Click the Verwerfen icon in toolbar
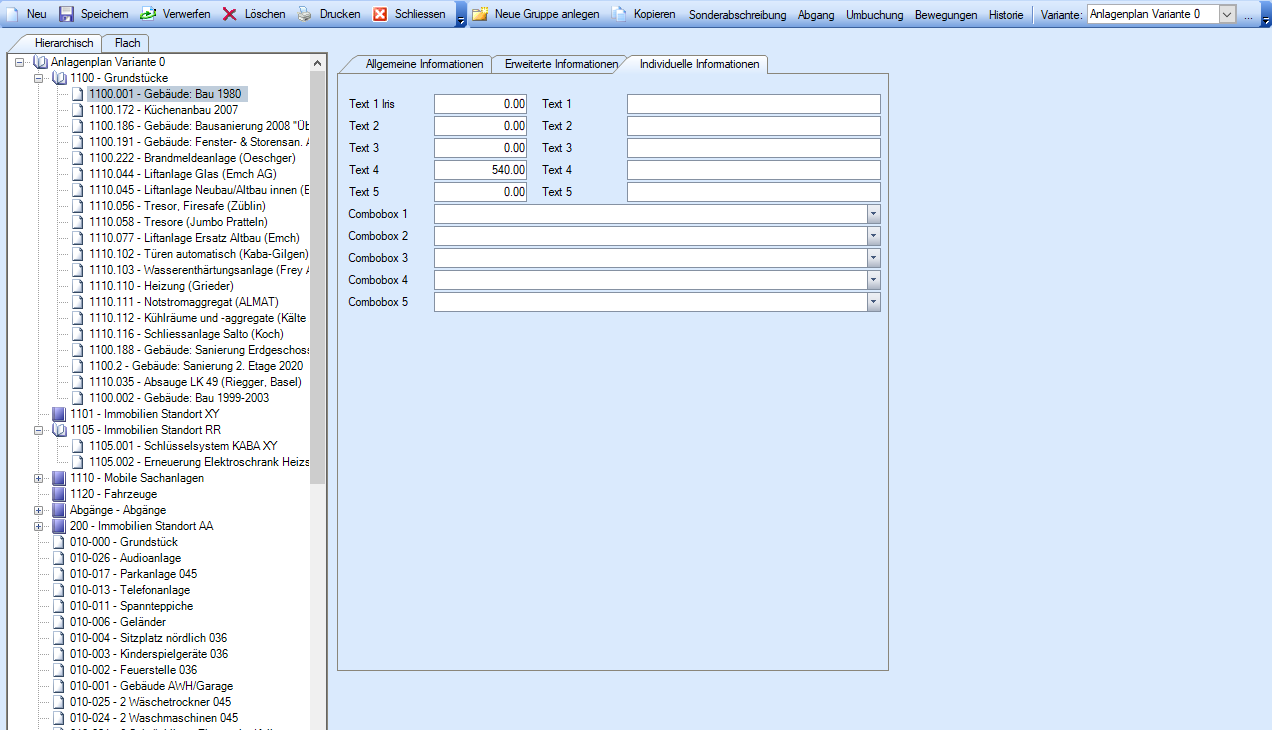Screen dimensions: 1272x730 click(x=147, y=15)
